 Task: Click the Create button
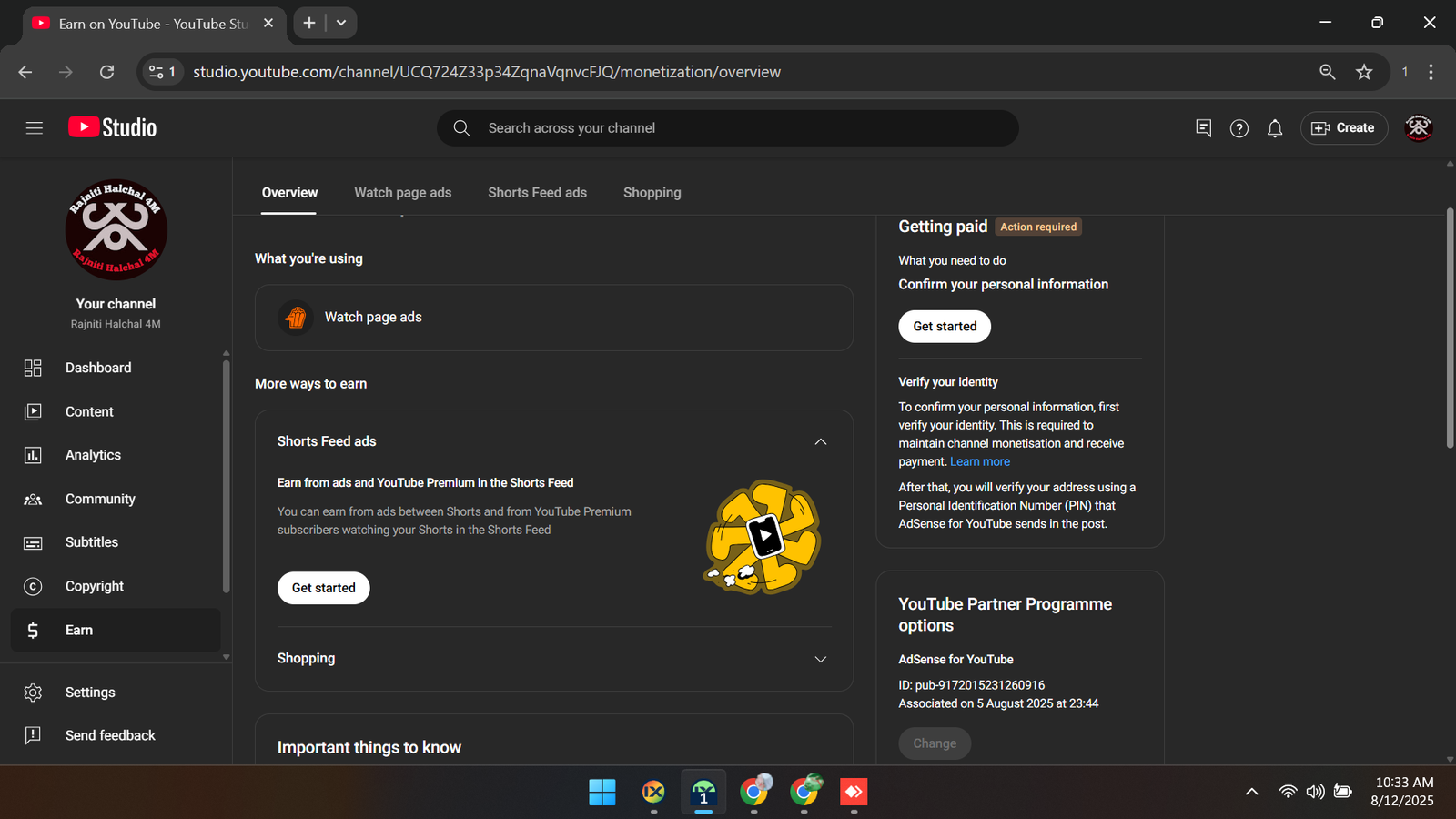tap(1344, 128)
